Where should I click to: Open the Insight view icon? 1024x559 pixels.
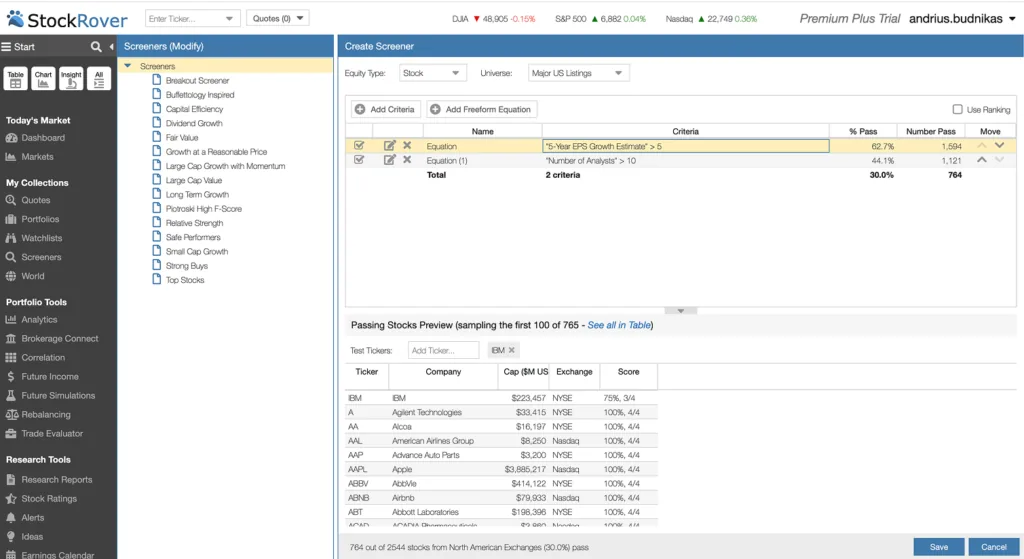(71, 80)
